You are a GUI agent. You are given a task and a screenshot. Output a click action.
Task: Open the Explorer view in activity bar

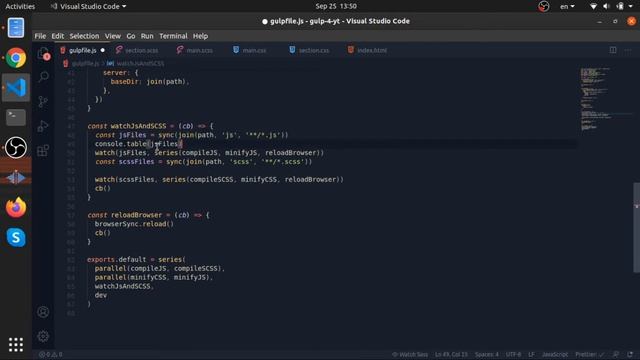point(44,53)
